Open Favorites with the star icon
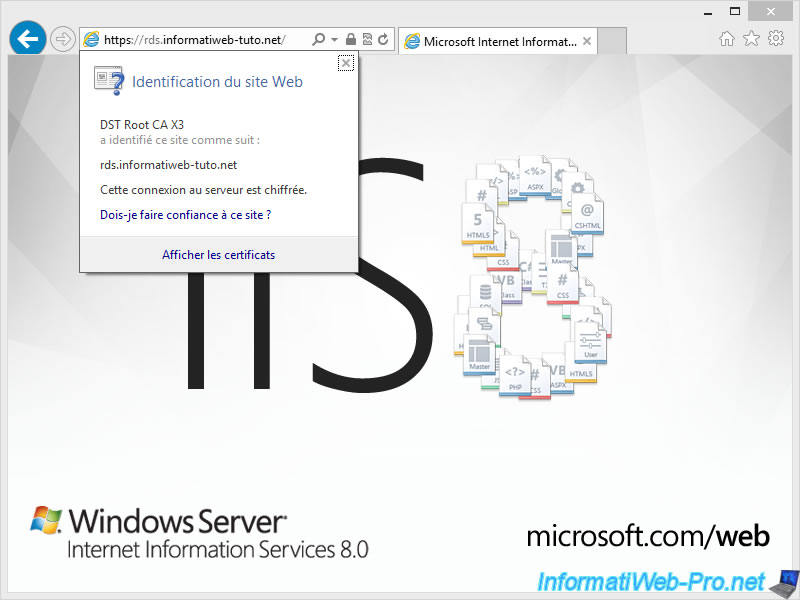 coord(751,38)
